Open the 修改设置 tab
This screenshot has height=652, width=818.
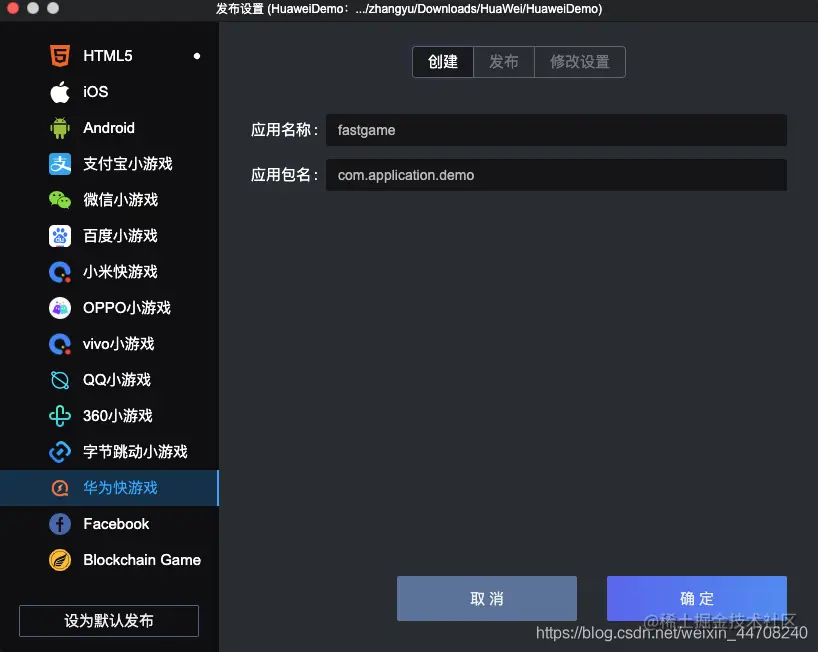pyautogui.click(x=579, y=61)
